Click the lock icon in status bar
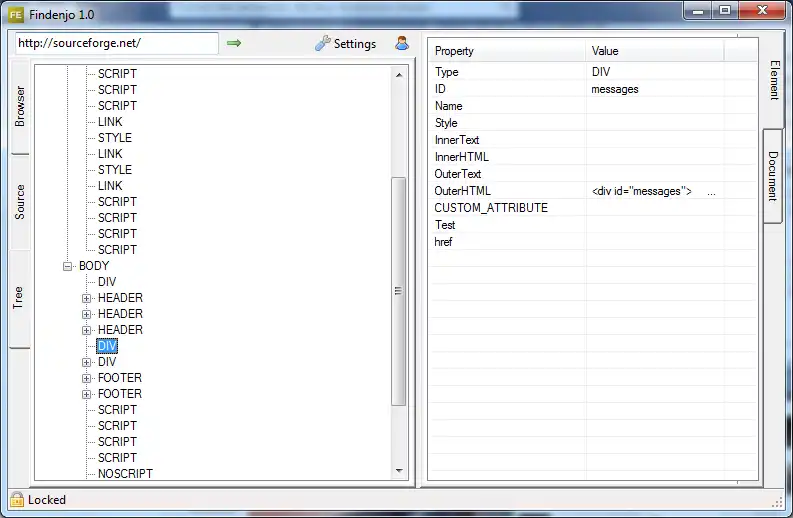The width and height of the screenshot is (793, 518). [x=17, y=499]
